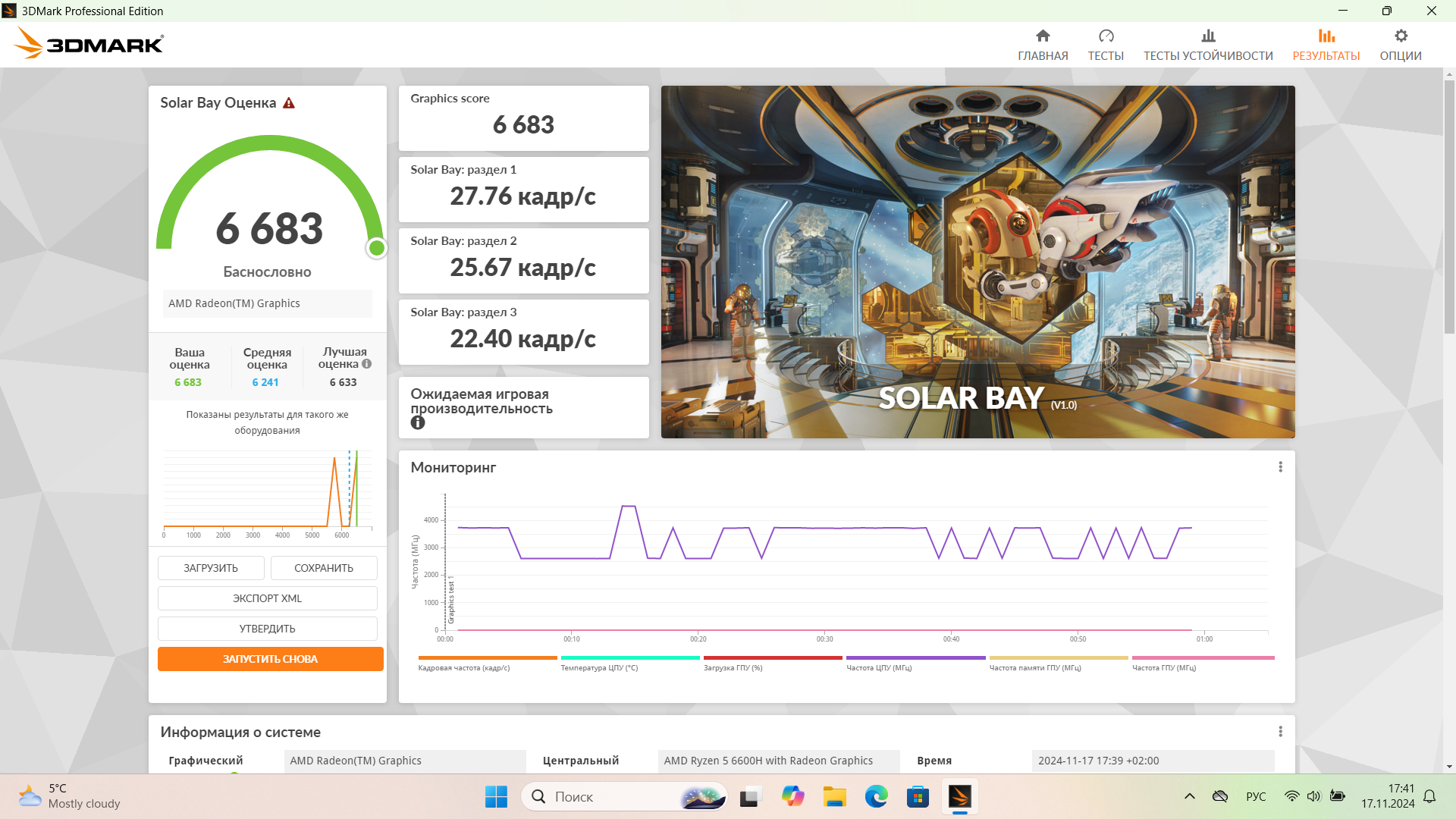1456x819 pixels.
Task: Click warning triangle next to Solar Bay Оценка
Action: 289,103
